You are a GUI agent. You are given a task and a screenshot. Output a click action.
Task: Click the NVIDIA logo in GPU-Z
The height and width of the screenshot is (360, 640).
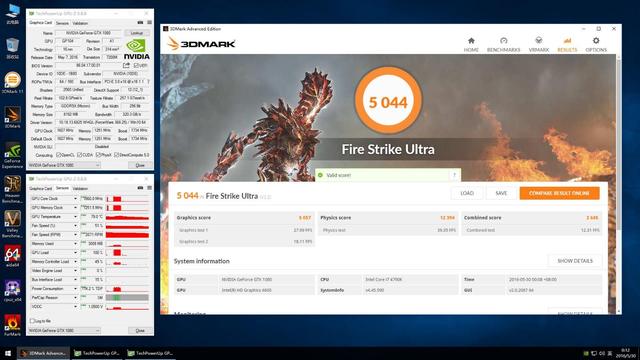136,49
